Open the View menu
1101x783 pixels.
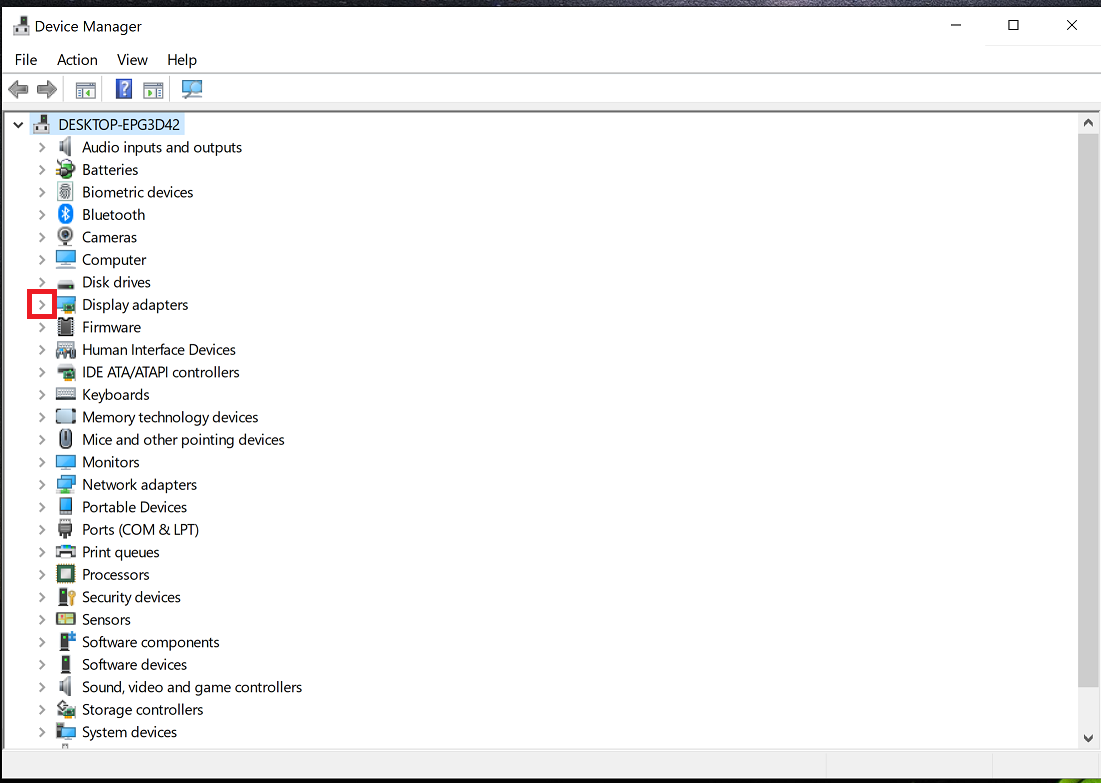[132, 60]
